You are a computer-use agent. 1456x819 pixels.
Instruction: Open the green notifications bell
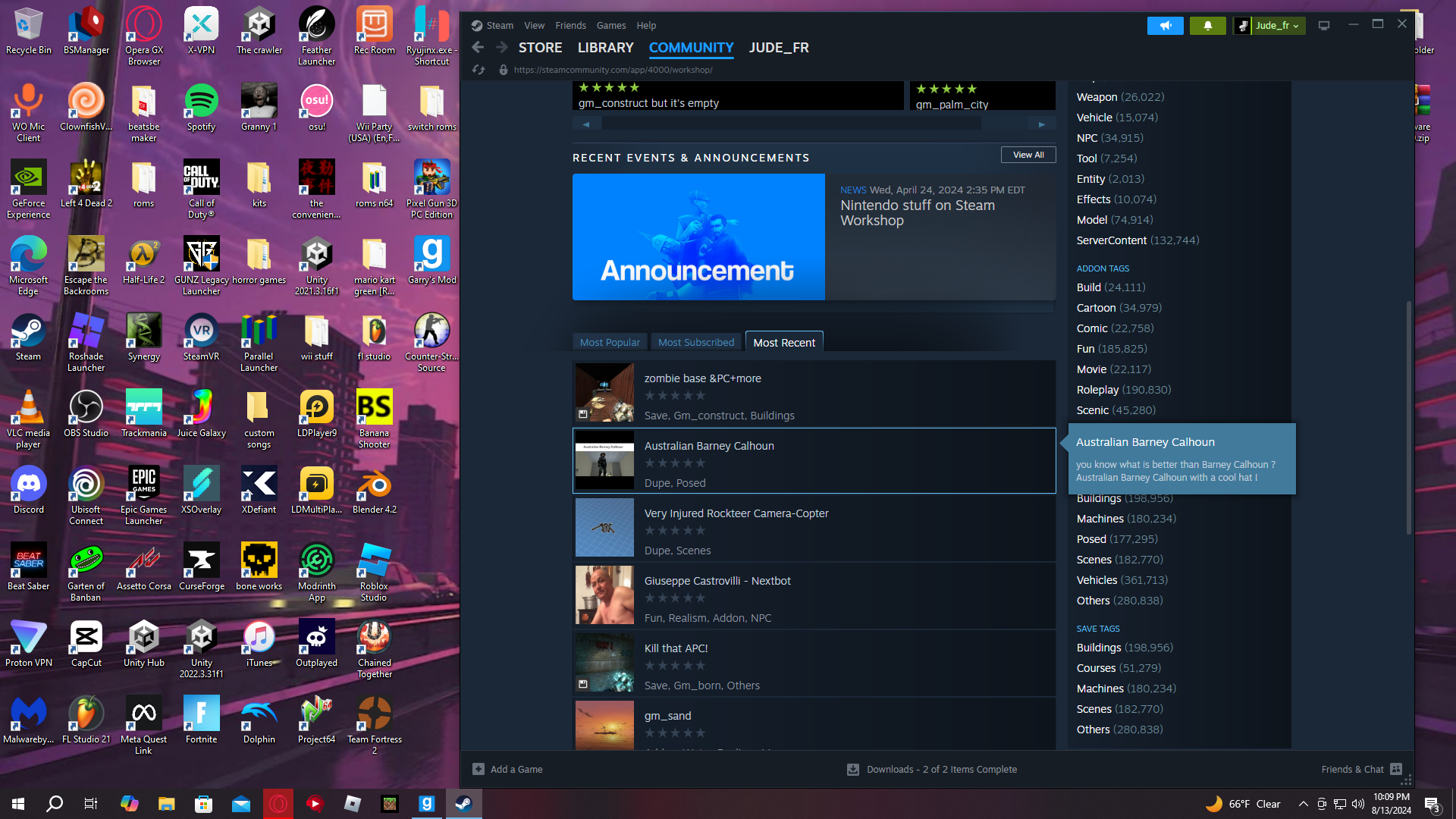(x=1207, y=26)
